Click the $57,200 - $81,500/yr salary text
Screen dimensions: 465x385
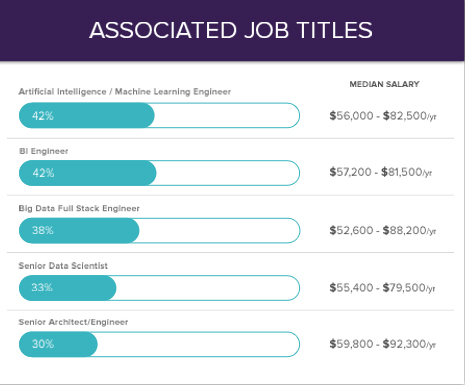pyautogui.click(x=381, y=172)
